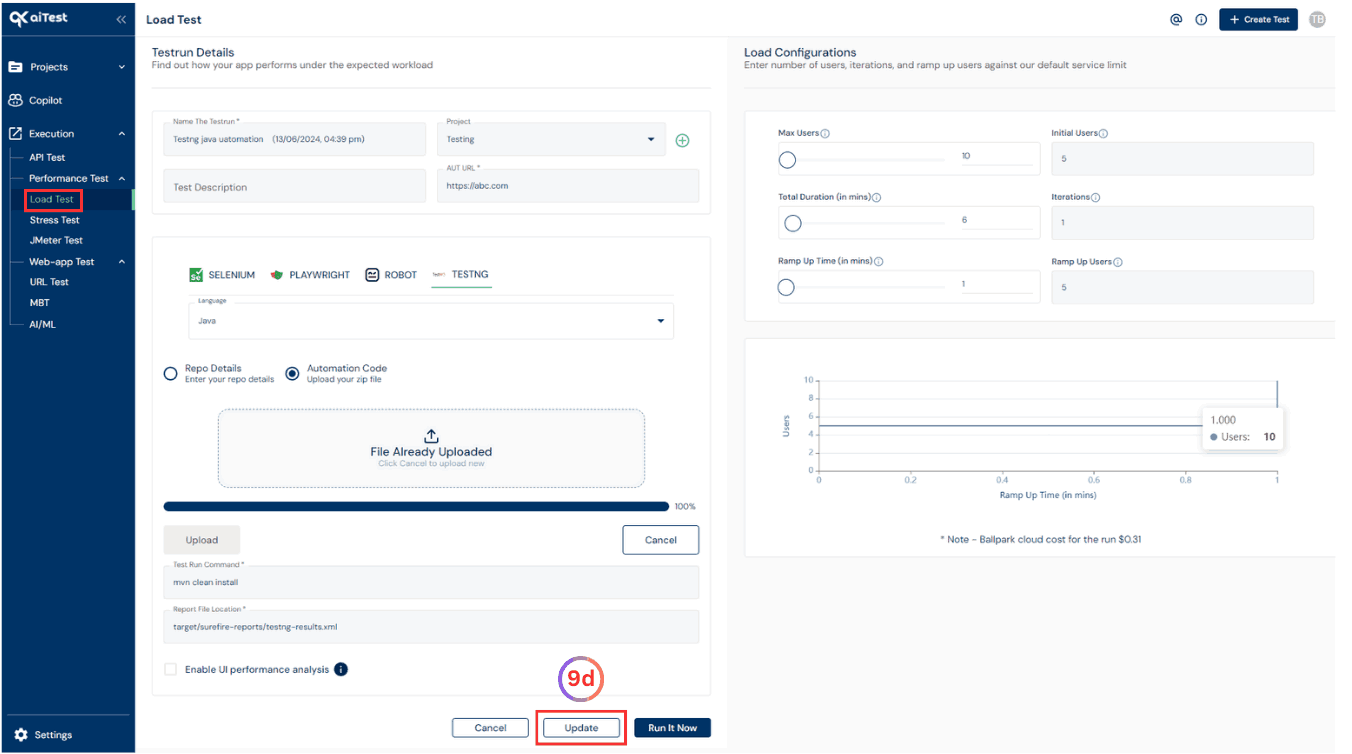Open Load Test in sidebar

(52, 199)
